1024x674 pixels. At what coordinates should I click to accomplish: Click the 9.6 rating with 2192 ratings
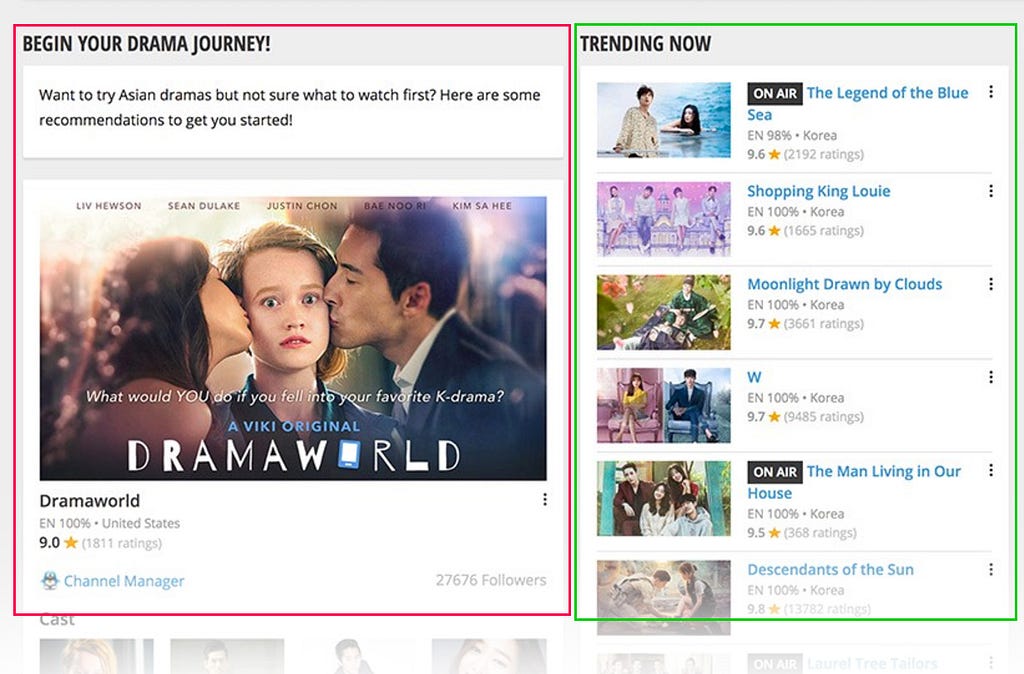(x=805, y=154)
